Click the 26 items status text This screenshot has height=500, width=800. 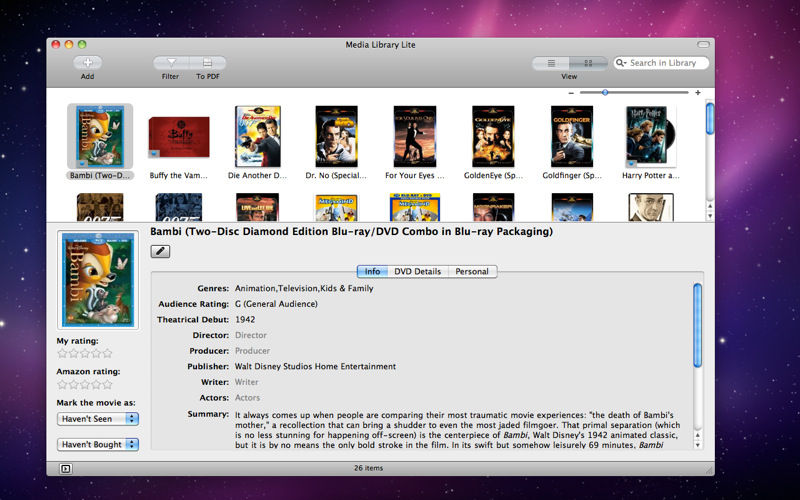[x=368, y=468]
